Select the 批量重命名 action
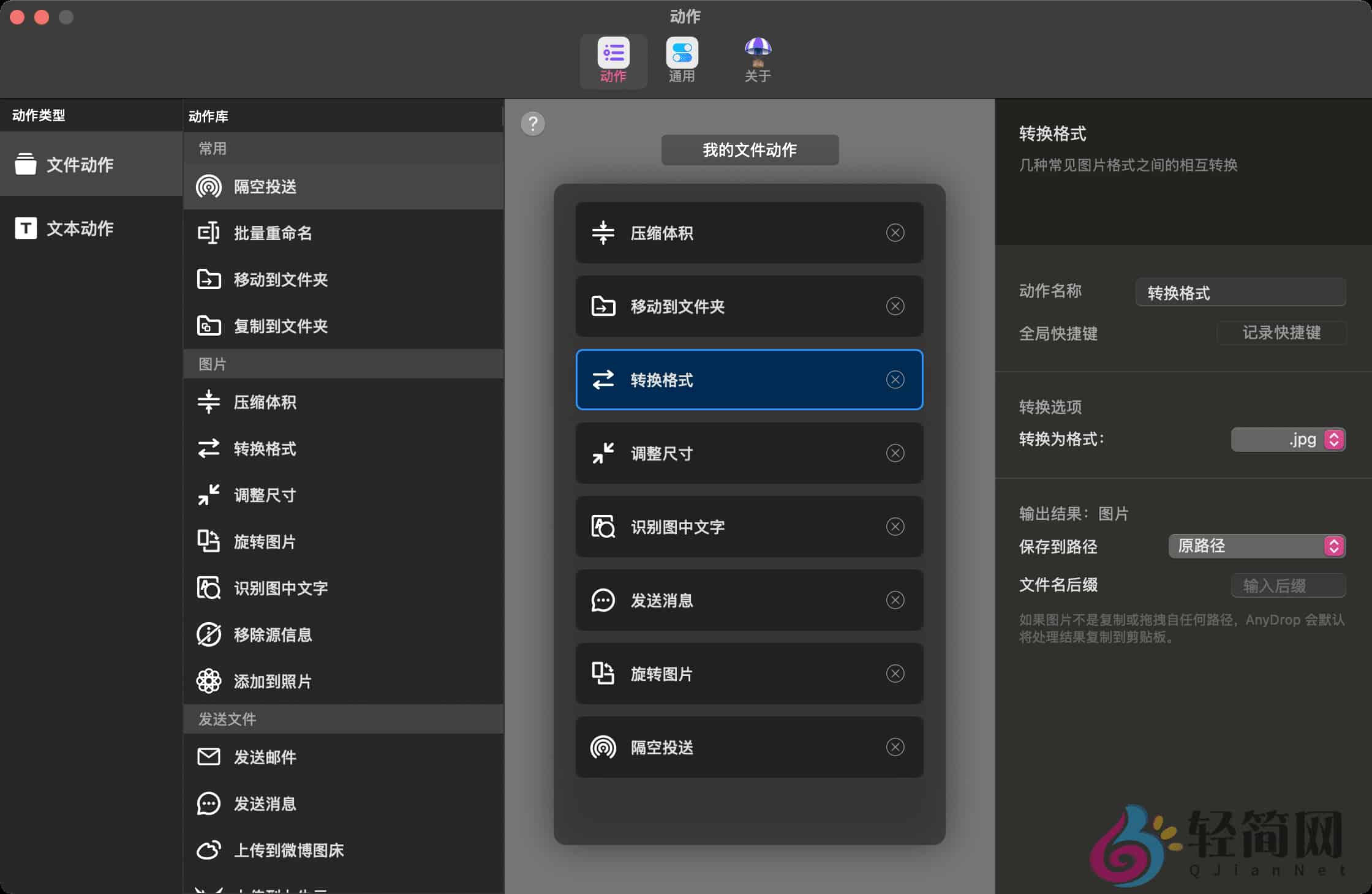This screenshot has width=1372, height=894. (x=273, y=233)
